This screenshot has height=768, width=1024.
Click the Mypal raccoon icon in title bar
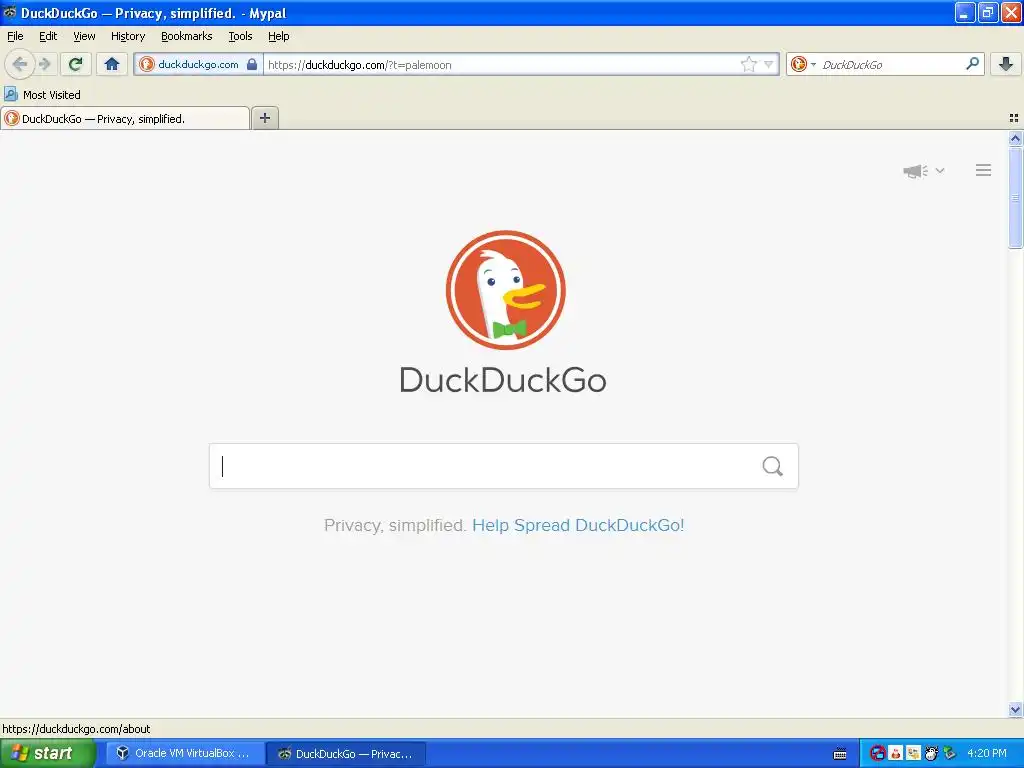(x=9, y=12)
